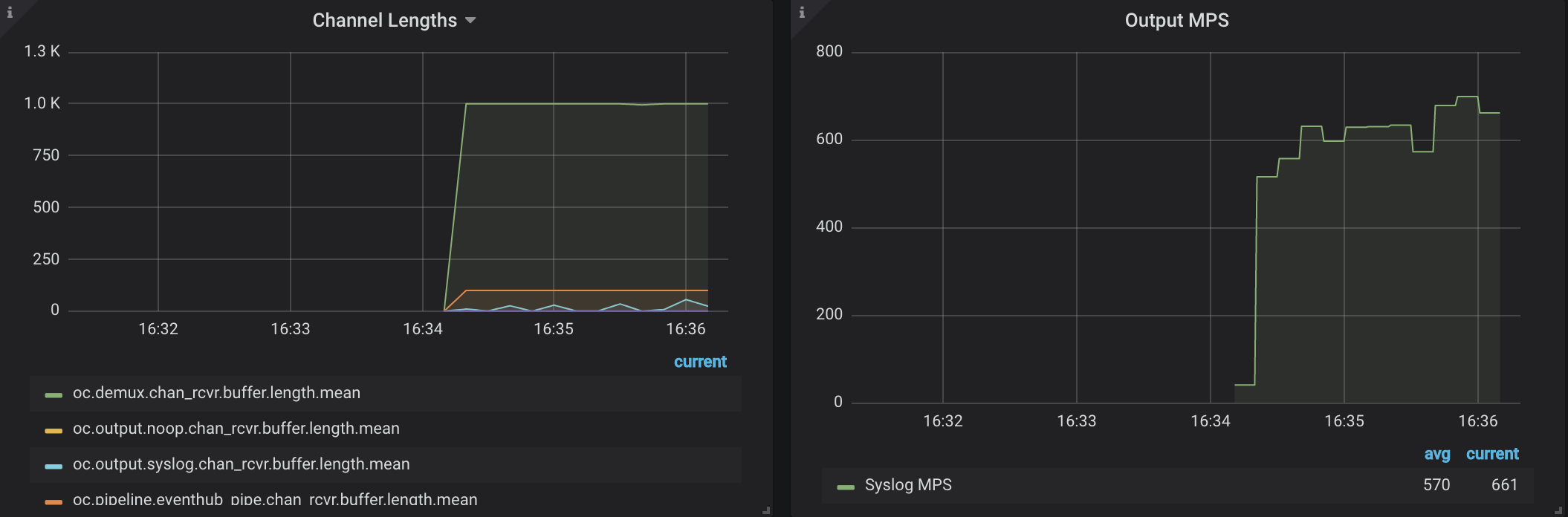Toggle the oc.pipeline.eventhub_pipe series label

coord(275,500)
